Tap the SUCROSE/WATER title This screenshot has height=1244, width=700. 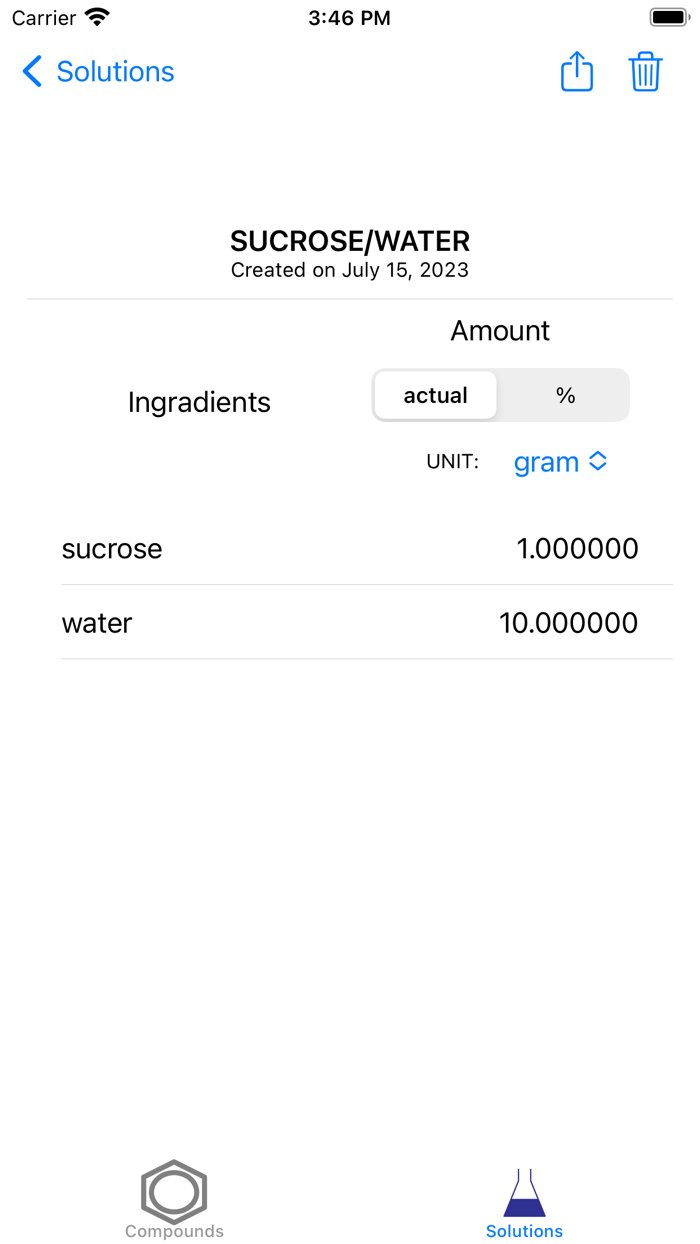(349, 241)
